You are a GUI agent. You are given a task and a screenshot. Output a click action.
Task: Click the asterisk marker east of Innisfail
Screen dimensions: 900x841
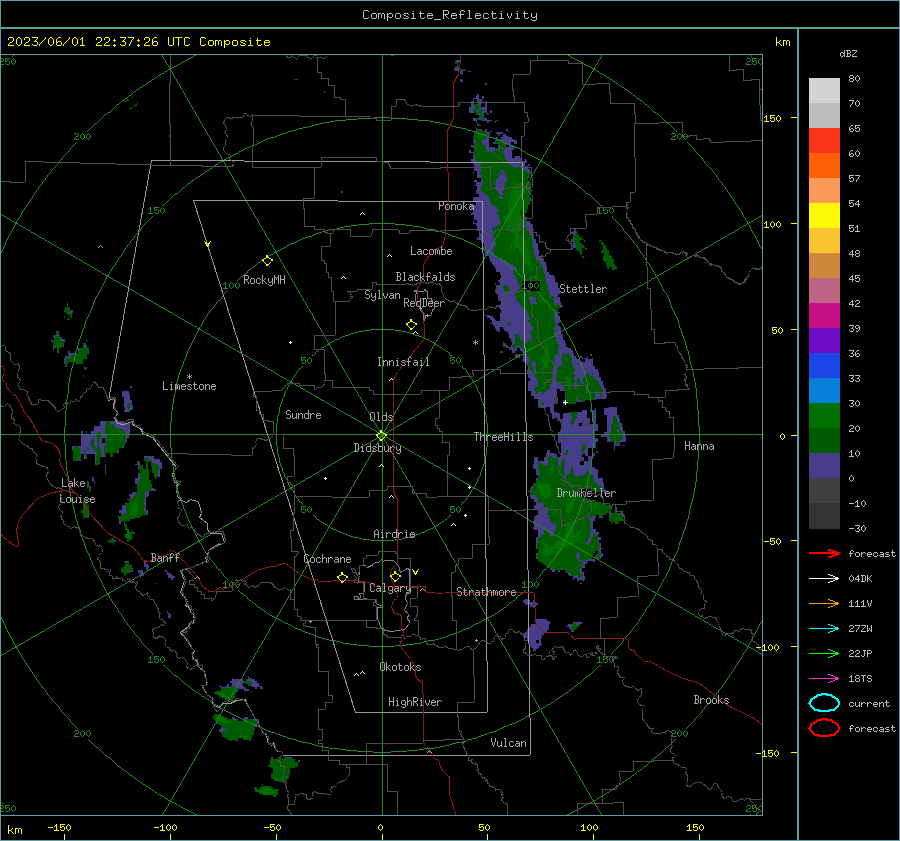coord(475,343)
